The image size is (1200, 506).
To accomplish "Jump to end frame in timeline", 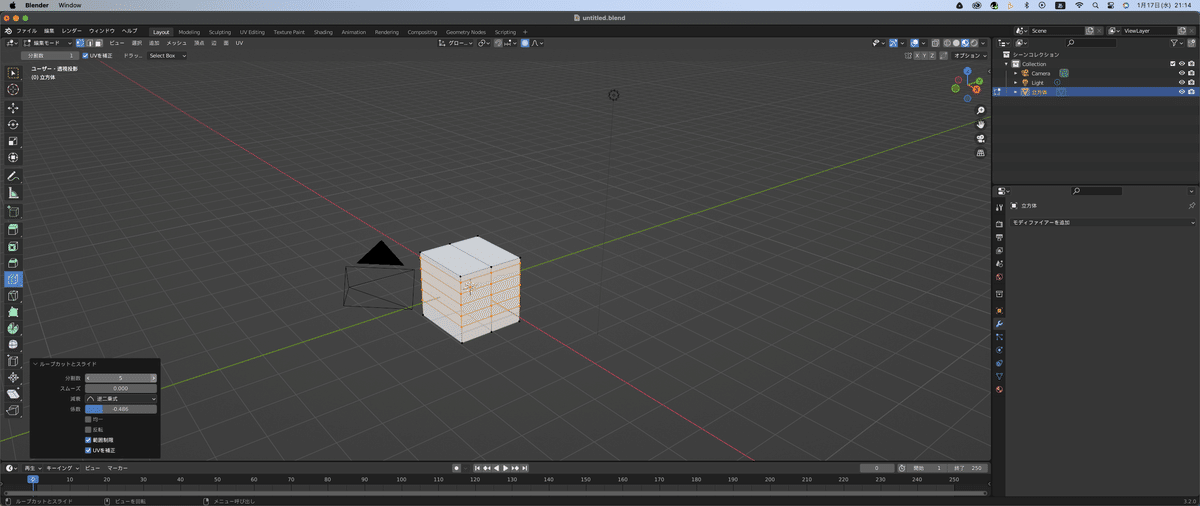I will point(525,468).
